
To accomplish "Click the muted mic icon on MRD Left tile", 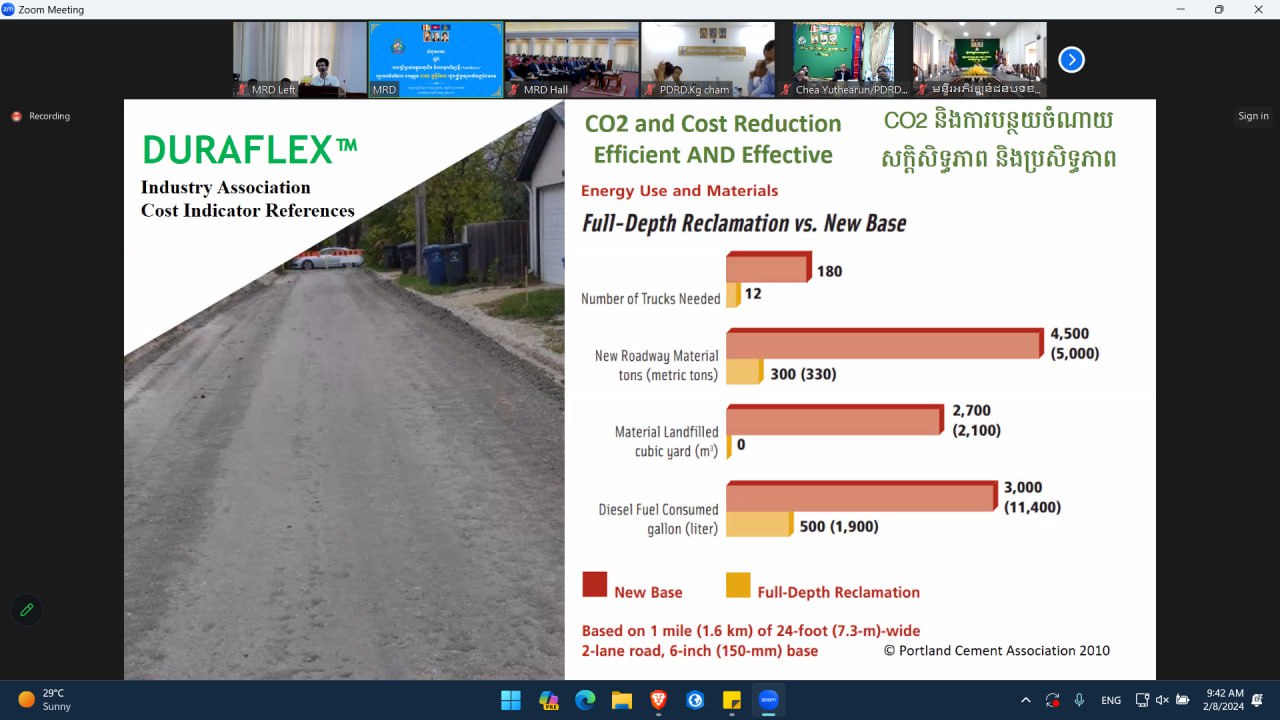I will (x=242, y=90).
